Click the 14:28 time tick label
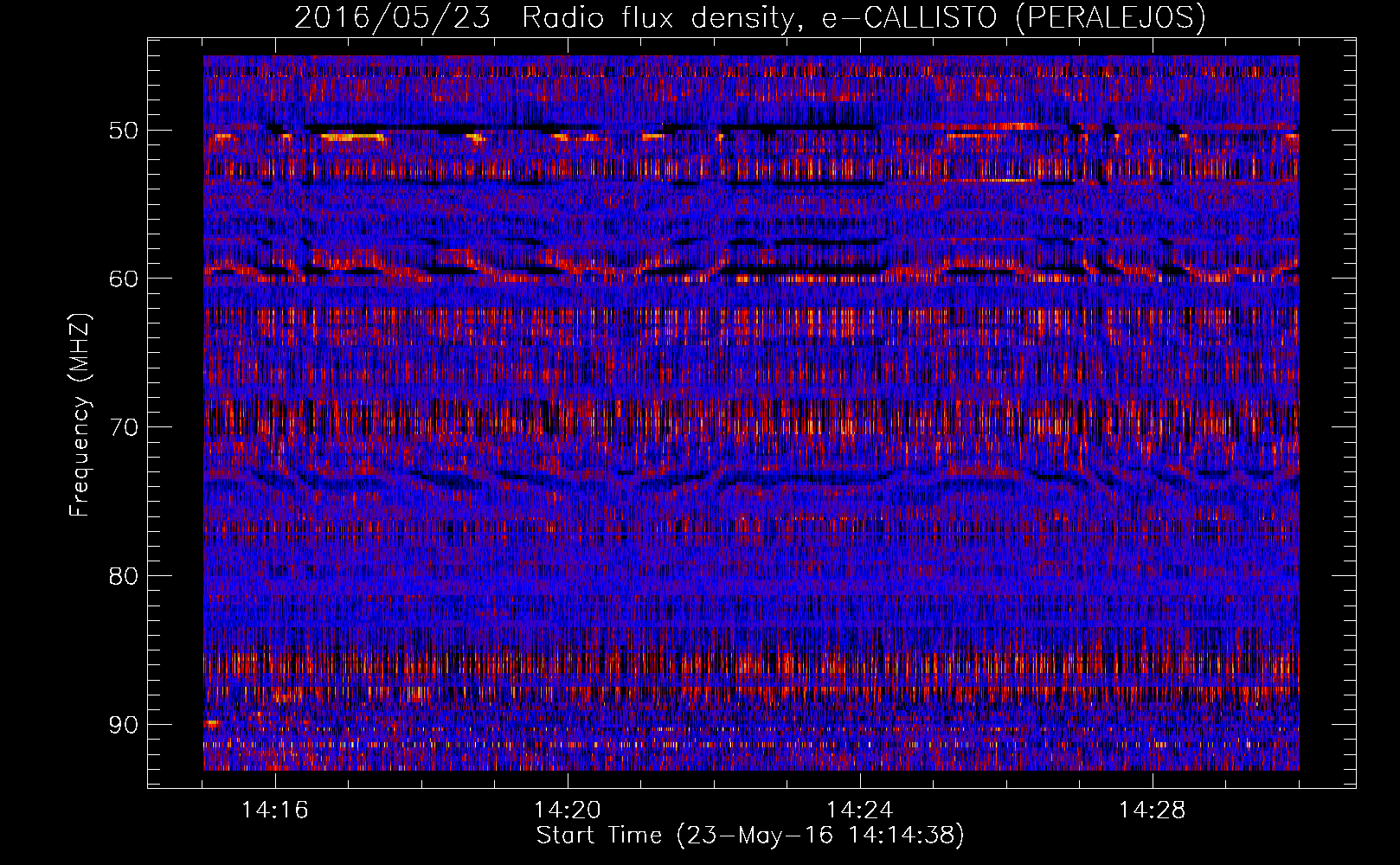Viewport: 1400px width, 865px height. coord(1153,811)
